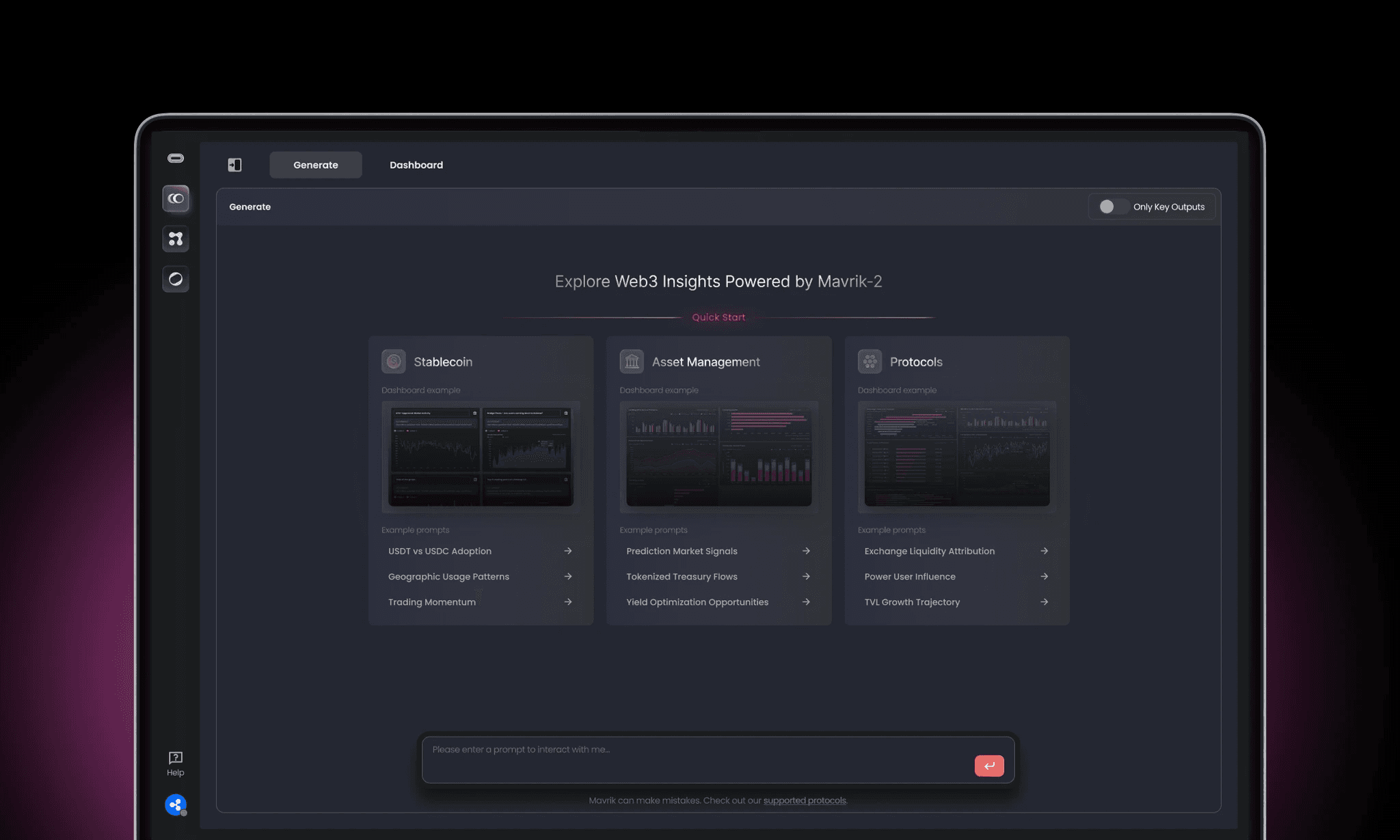1400x840 pixels.
Task: Open the USDT vs USDC Adoption prompt arrow
Action: click(567, 551)
